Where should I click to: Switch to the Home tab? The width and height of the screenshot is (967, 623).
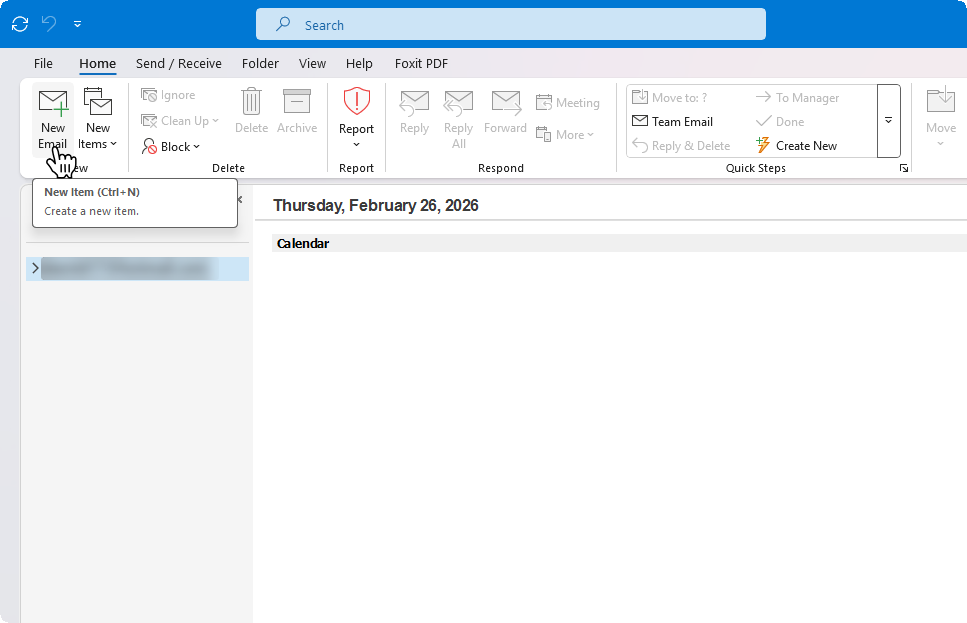click(x=97, y=64)
